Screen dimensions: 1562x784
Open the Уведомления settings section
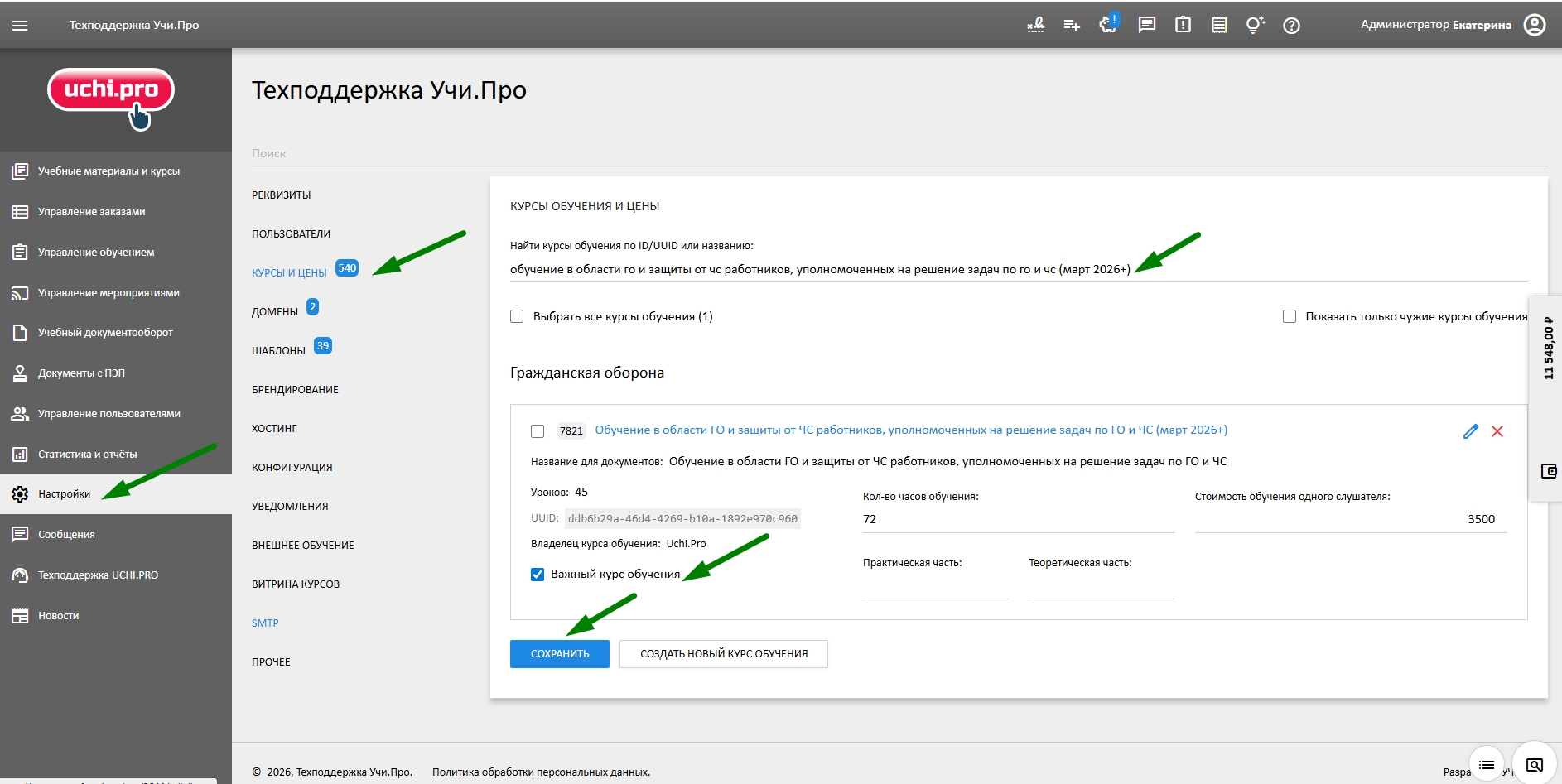tap(290, 507)
